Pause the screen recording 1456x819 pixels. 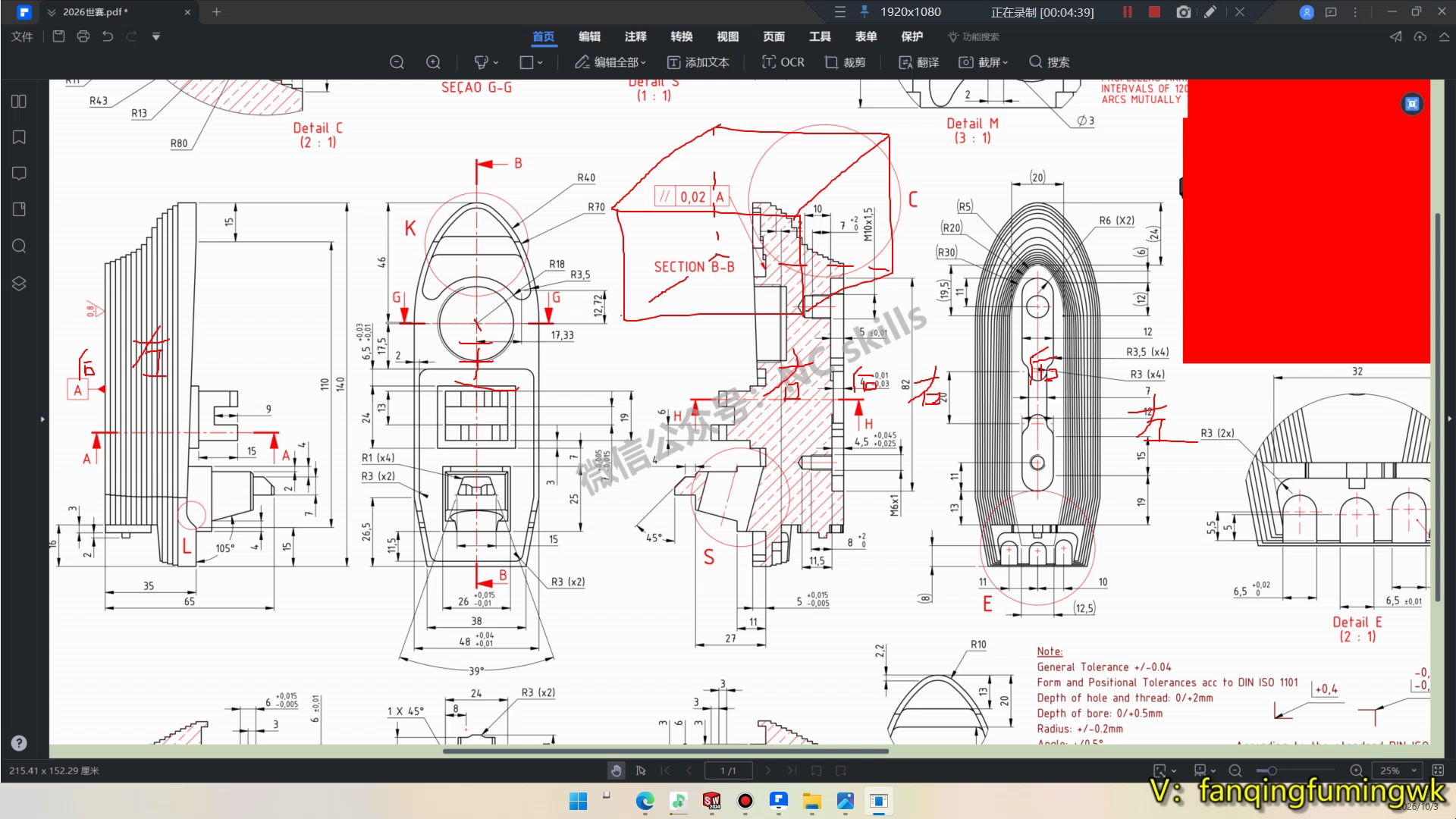(1128, 12)
